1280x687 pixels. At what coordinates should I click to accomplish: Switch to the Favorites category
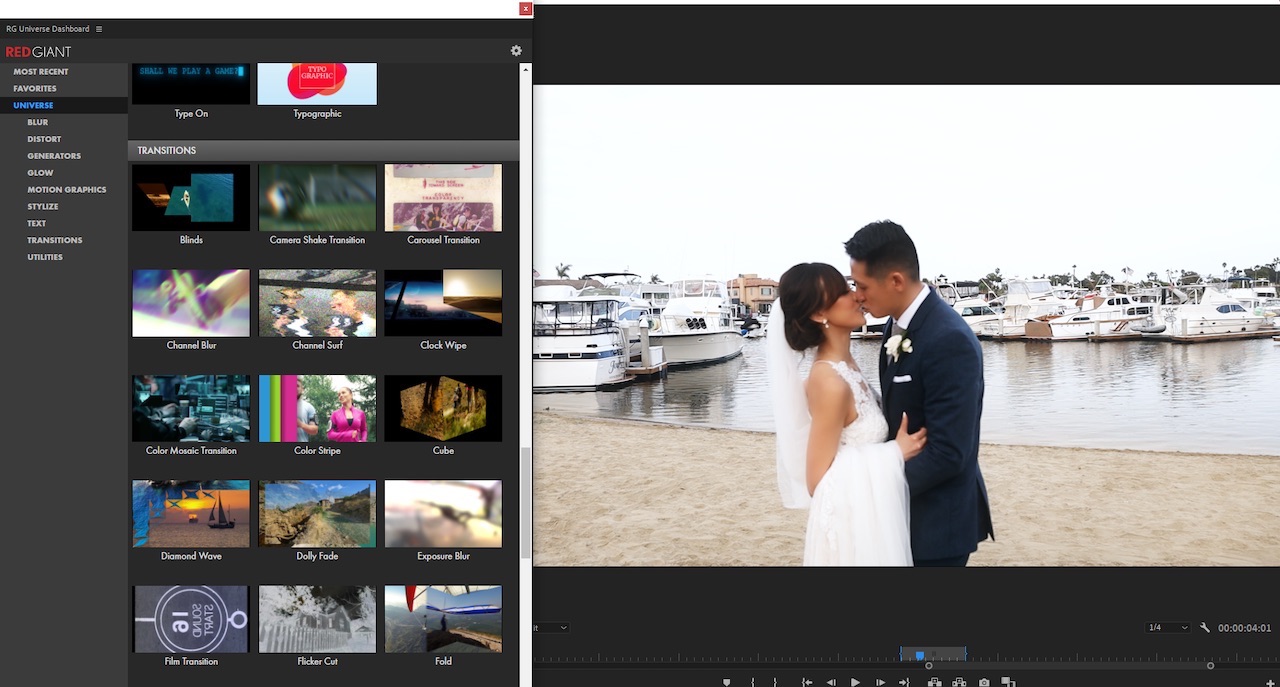[x=34, y=88]
